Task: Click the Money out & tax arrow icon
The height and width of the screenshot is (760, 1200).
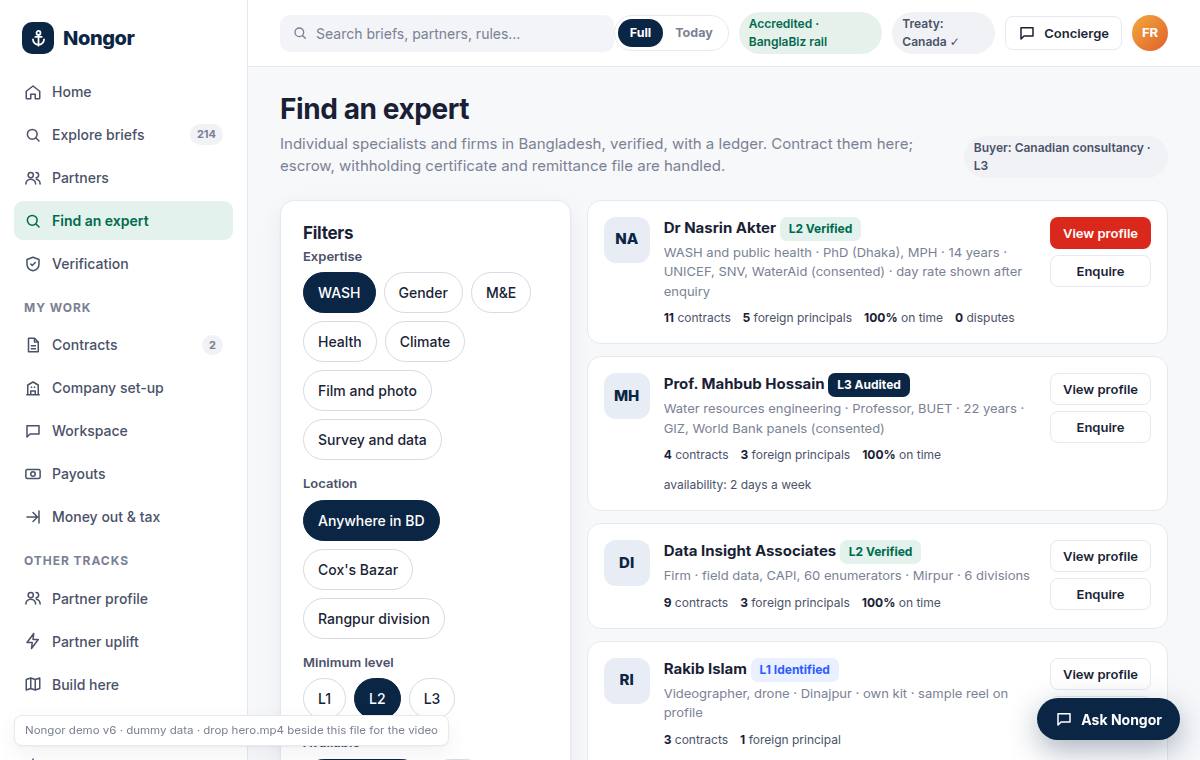Action: click(x=33, y=517)
